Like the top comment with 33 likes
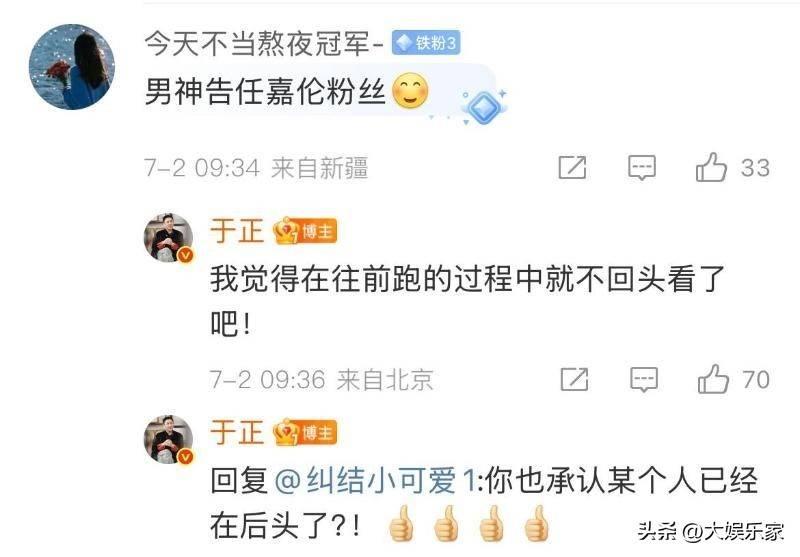 click(711, 167)
